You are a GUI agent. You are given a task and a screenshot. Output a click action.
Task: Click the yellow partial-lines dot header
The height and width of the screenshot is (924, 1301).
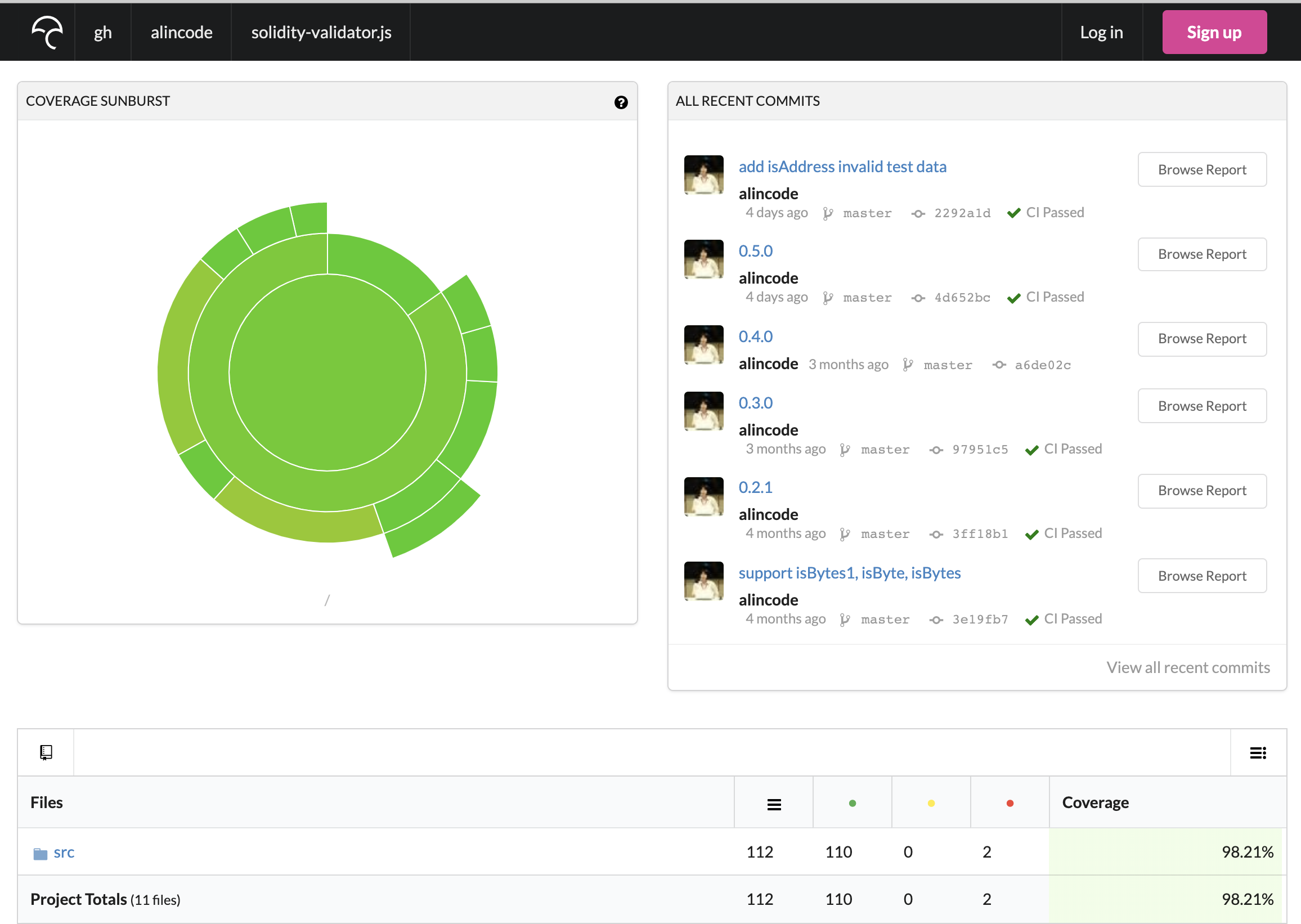click(x=931, y=804)
